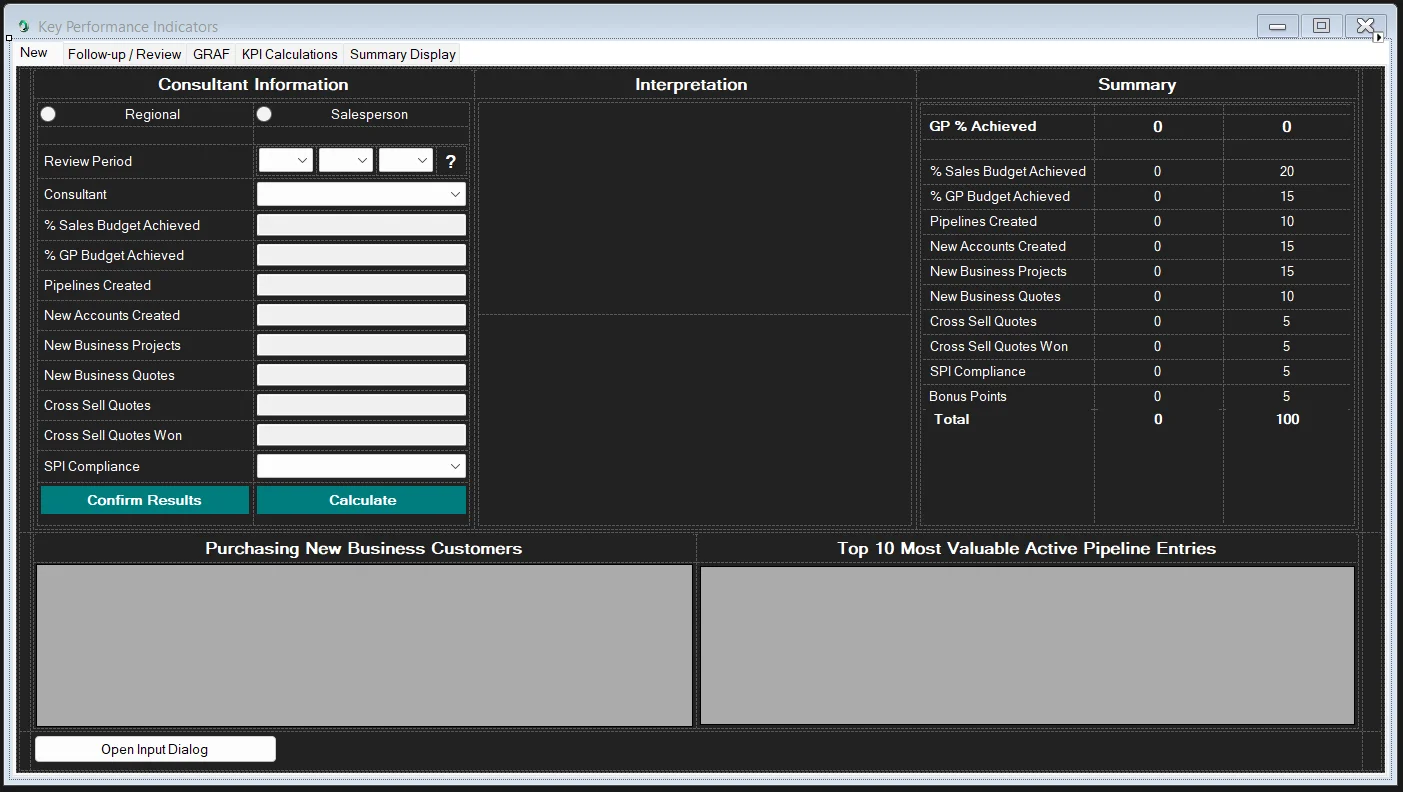Open the GRAF tab
1403x792 pixels.
[211, 54]
